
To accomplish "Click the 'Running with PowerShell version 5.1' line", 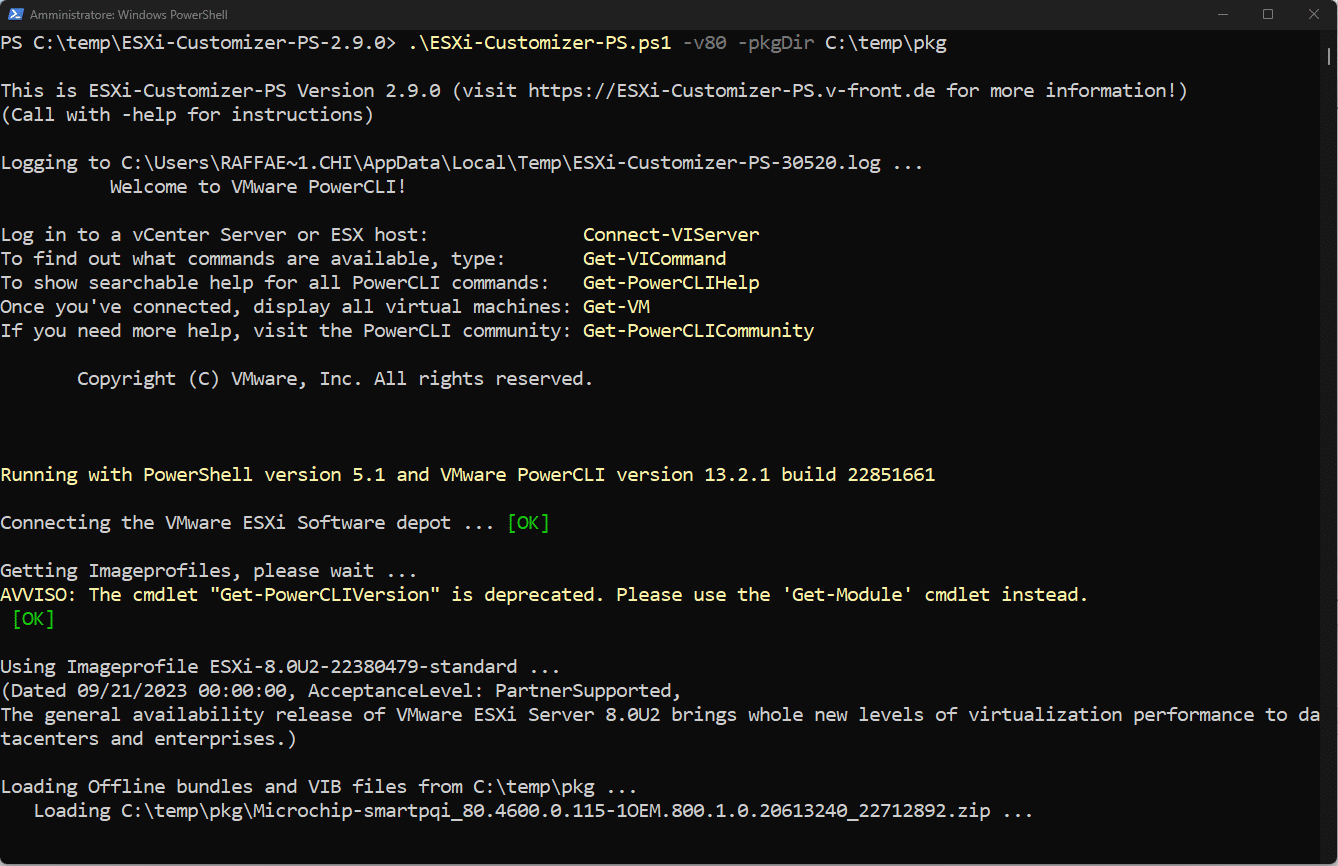I will coord(468,475).
